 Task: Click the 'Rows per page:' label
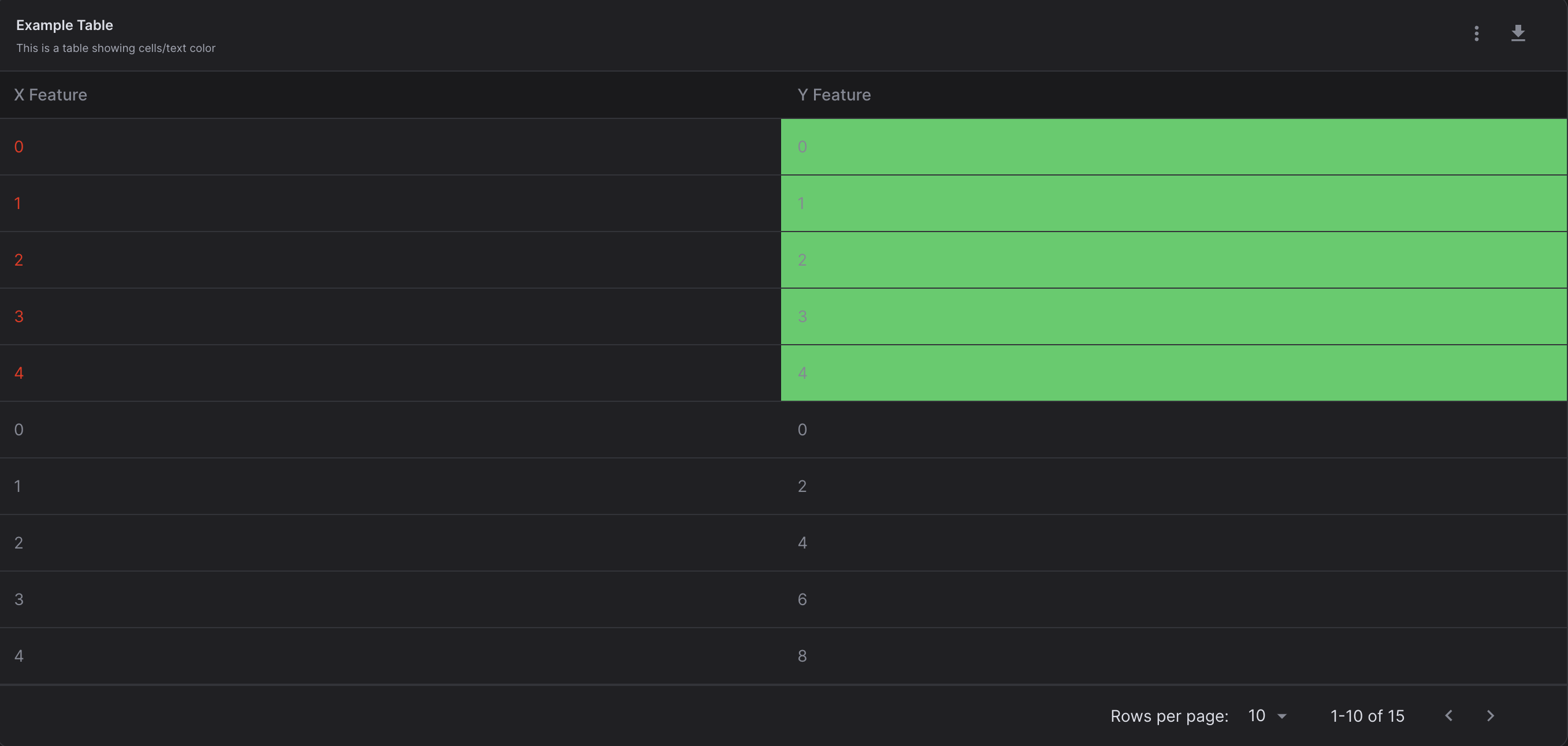(1169, 716)
